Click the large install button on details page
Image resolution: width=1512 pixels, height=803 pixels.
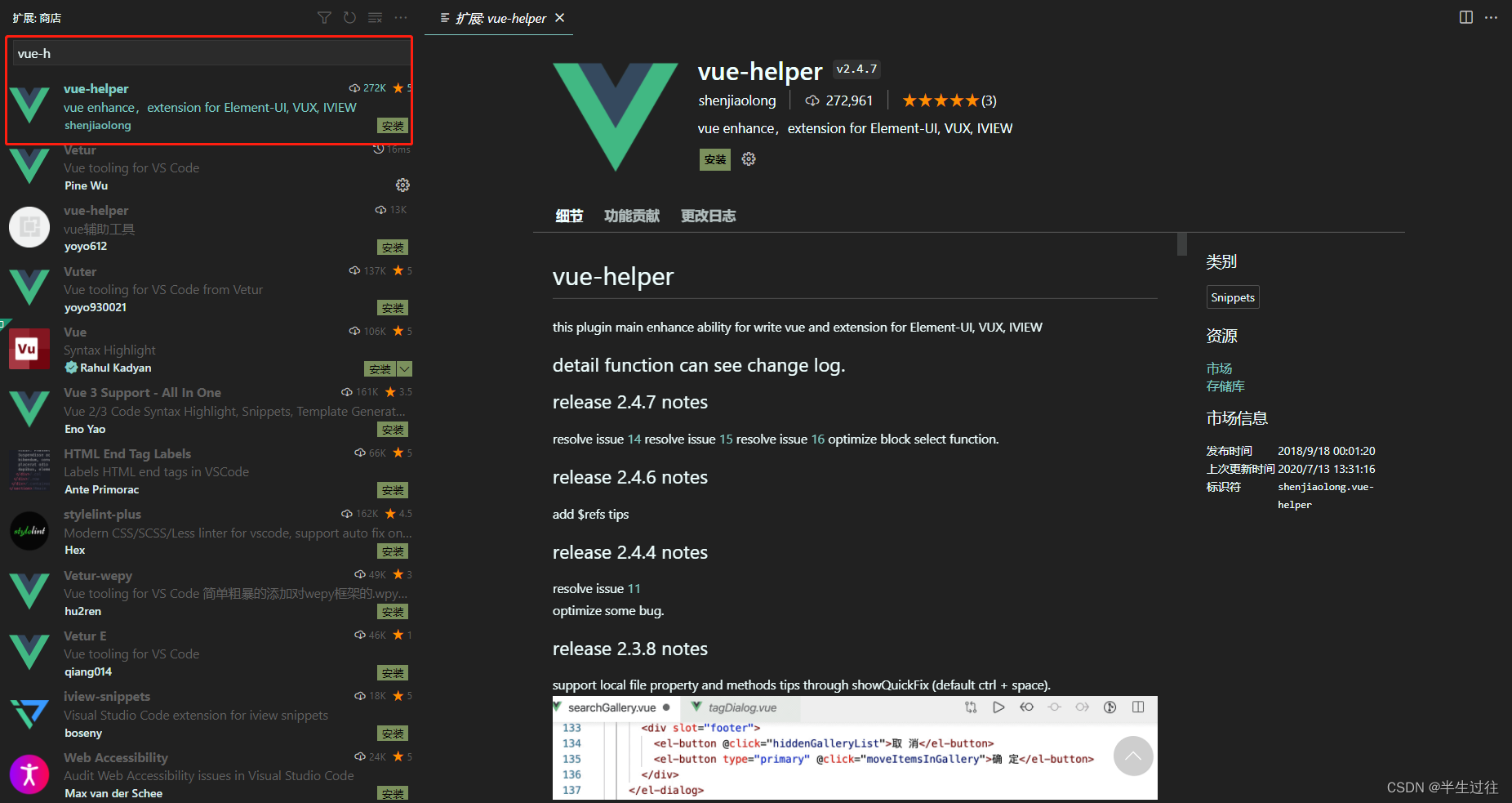click(715, 159)
